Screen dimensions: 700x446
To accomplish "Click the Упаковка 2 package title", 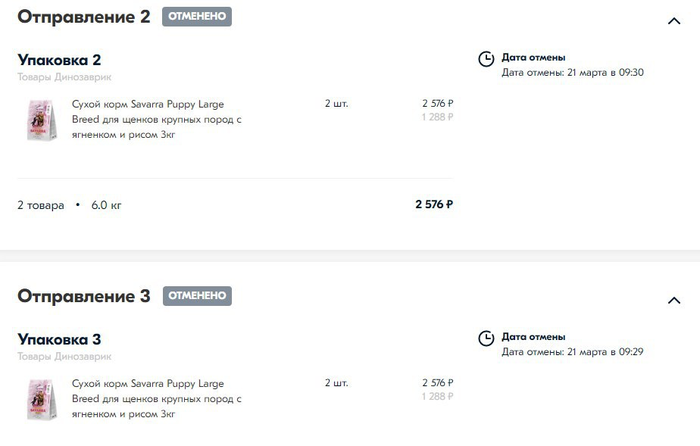I will click(x=59, y=60).
